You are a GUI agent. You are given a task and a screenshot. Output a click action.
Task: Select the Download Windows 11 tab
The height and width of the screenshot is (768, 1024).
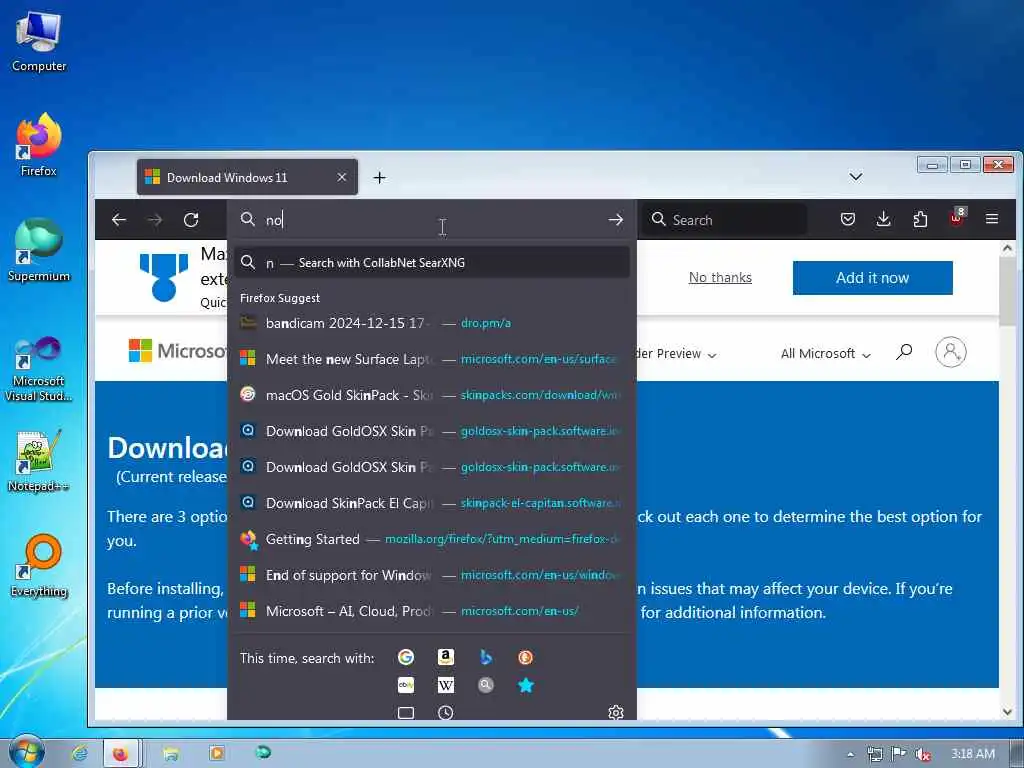(247, 177)
